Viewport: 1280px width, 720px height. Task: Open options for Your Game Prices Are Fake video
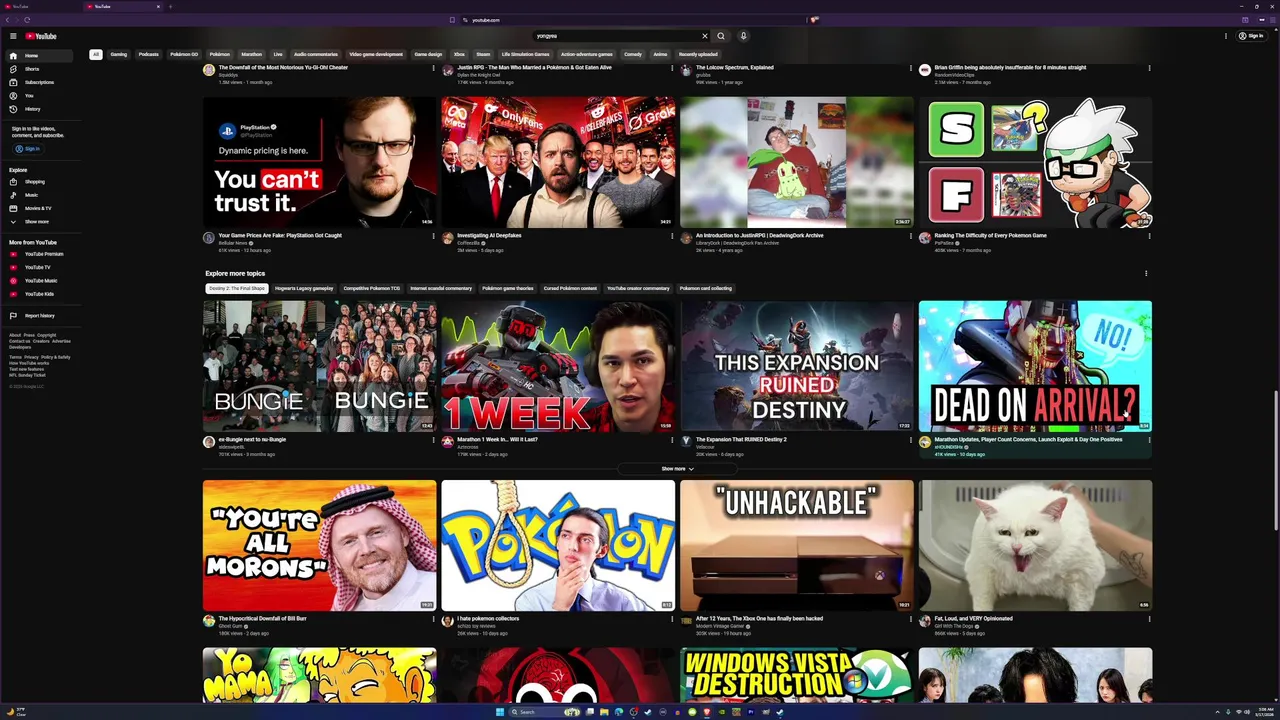433,236
